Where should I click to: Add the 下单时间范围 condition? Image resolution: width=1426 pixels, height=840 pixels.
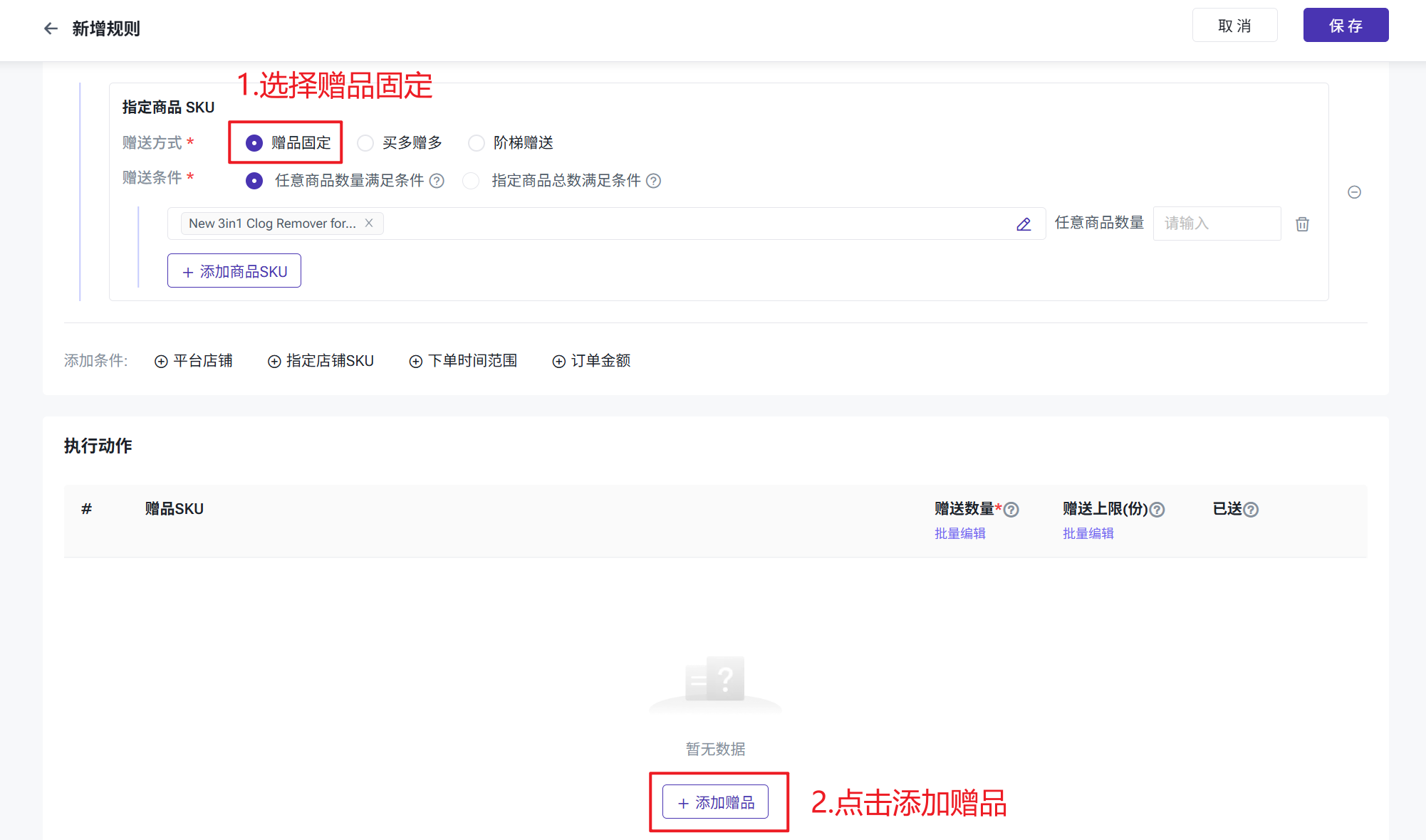tap(463, 361)
